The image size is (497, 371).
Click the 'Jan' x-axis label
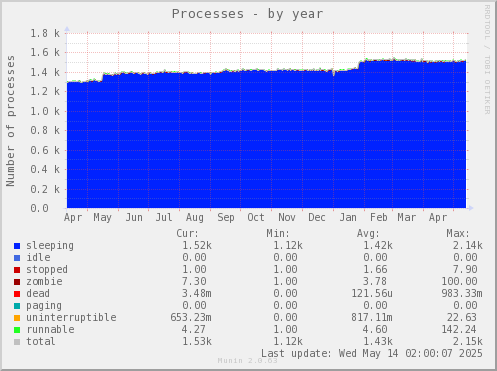[x=348, y=218]
